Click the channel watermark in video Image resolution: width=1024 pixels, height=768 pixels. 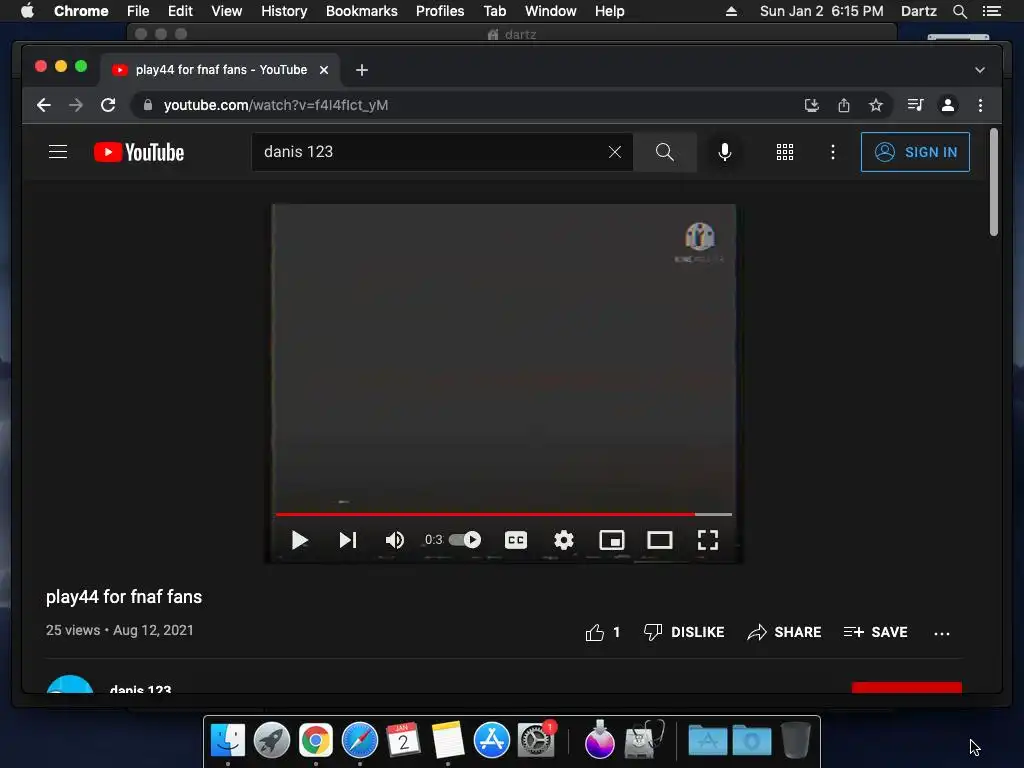699,242
